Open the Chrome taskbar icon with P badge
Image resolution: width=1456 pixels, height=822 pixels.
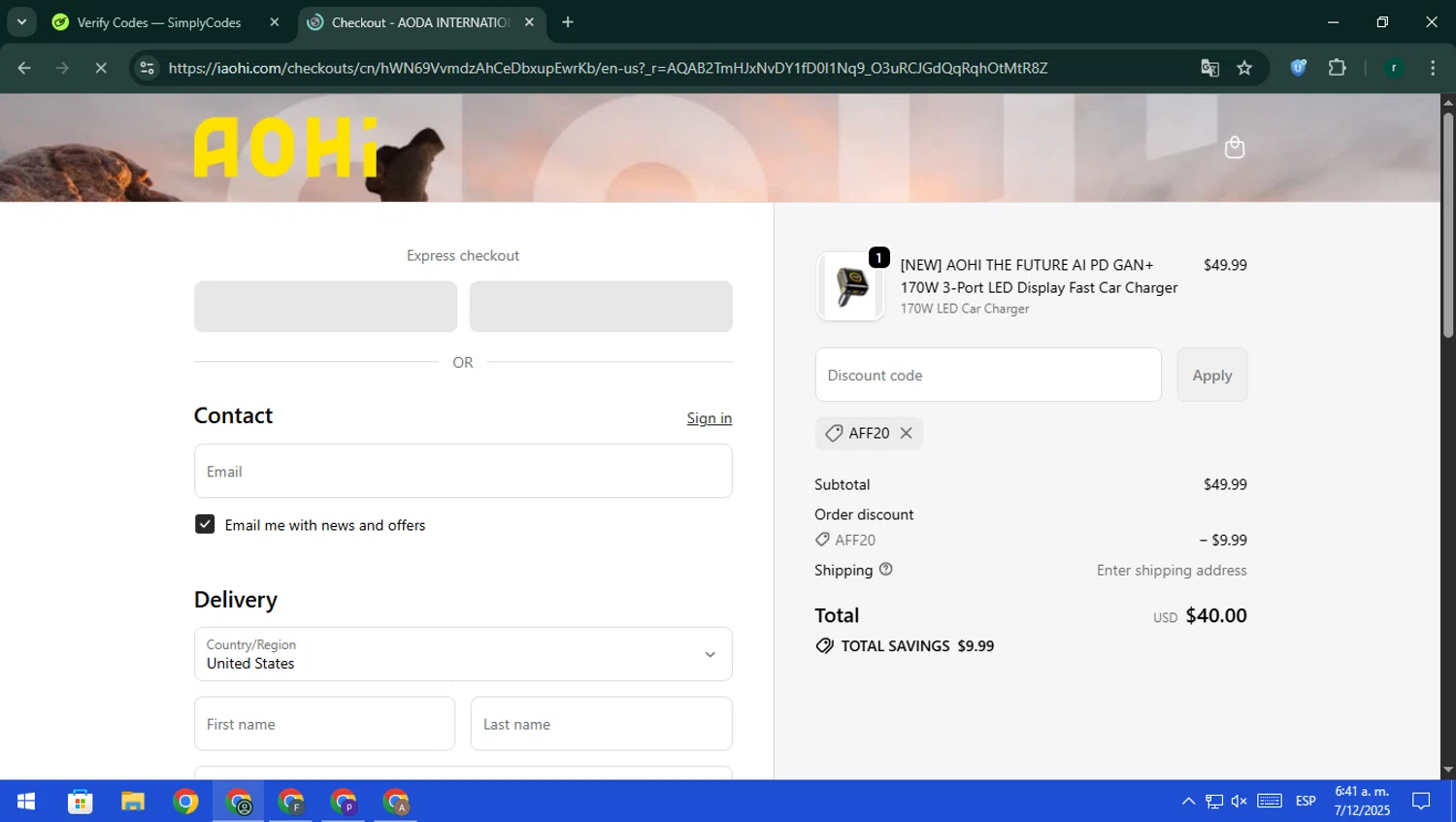pyautogui.click(x=344, y=801)
